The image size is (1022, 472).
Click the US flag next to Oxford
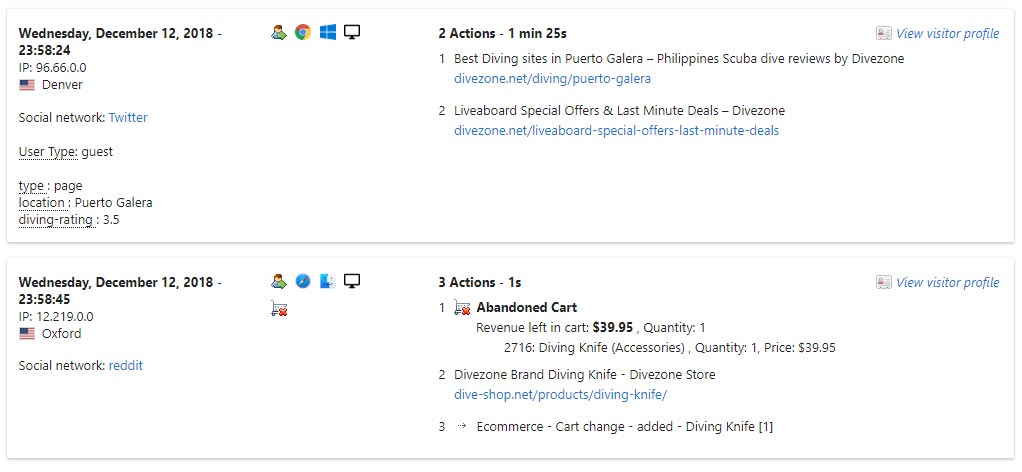(x=27, y=334)
